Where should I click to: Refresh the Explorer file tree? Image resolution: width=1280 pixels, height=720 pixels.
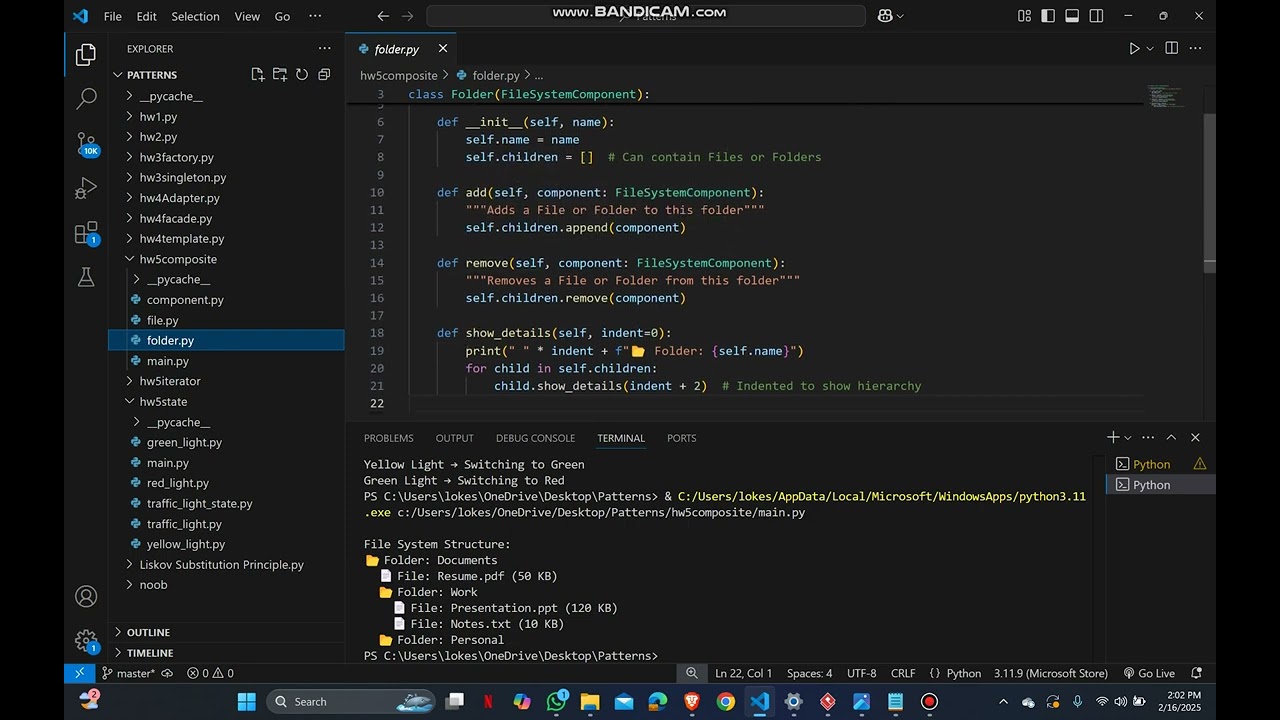(x=302, y=75)
